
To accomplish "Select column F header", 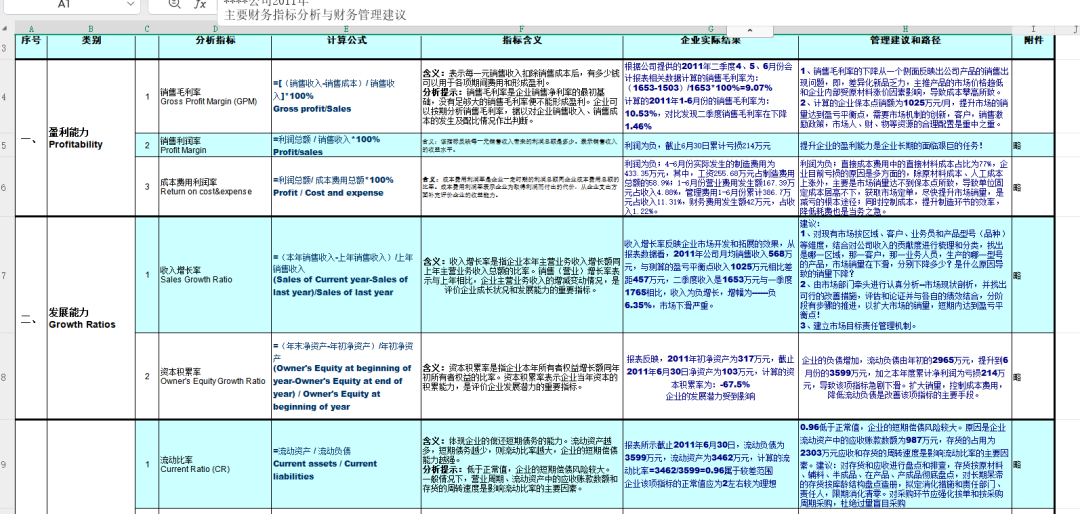I will 521,29.
